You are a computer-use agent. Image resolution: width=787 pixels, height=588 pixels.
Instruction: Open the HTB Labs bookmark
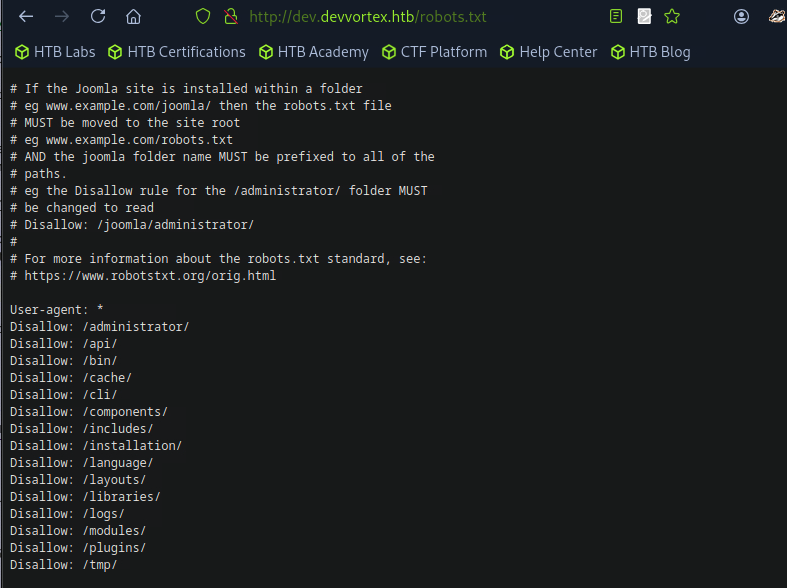click(x=57, y=52)
